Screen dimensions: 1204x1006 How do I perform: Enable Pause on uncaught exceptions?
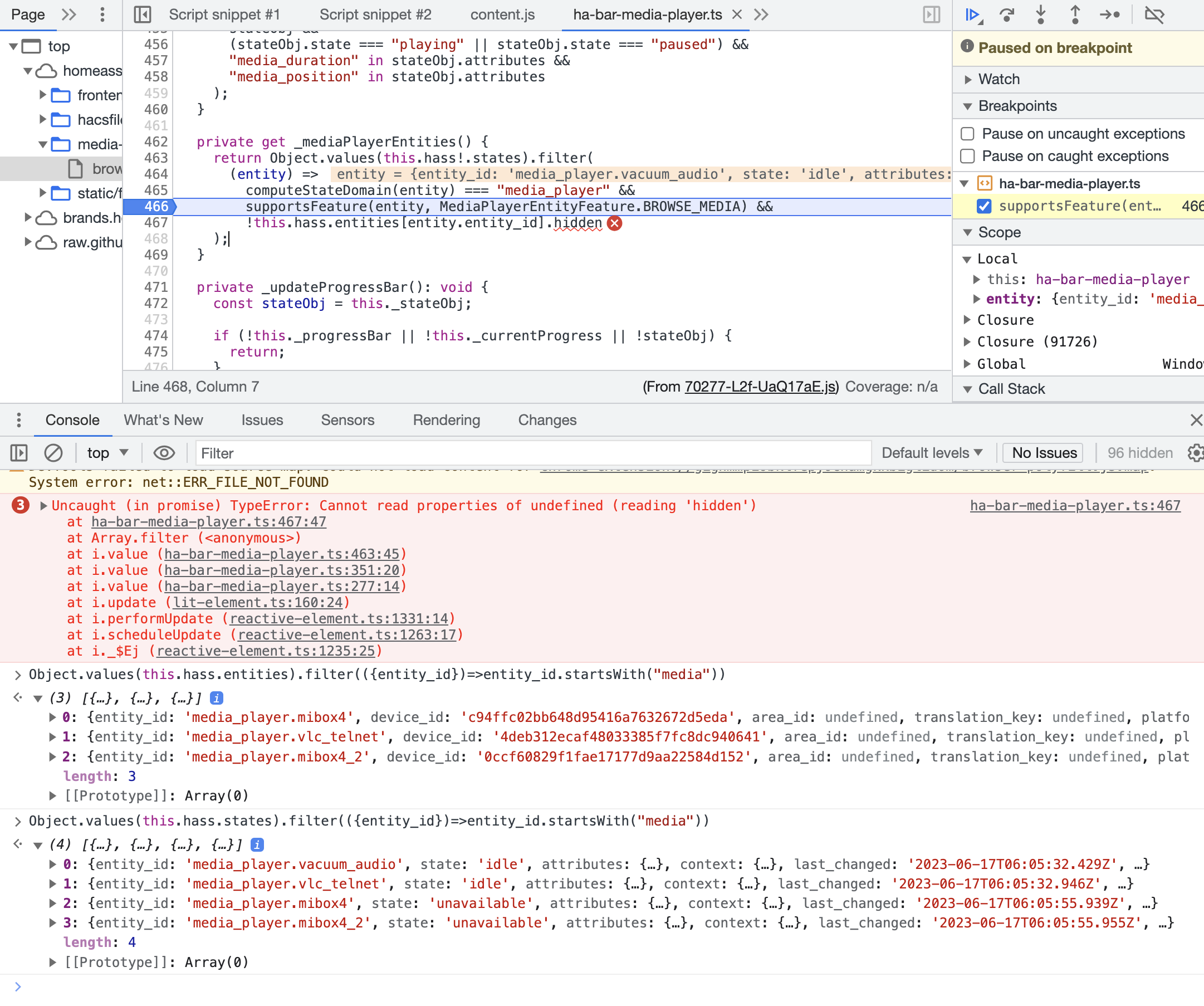(967, 133)
